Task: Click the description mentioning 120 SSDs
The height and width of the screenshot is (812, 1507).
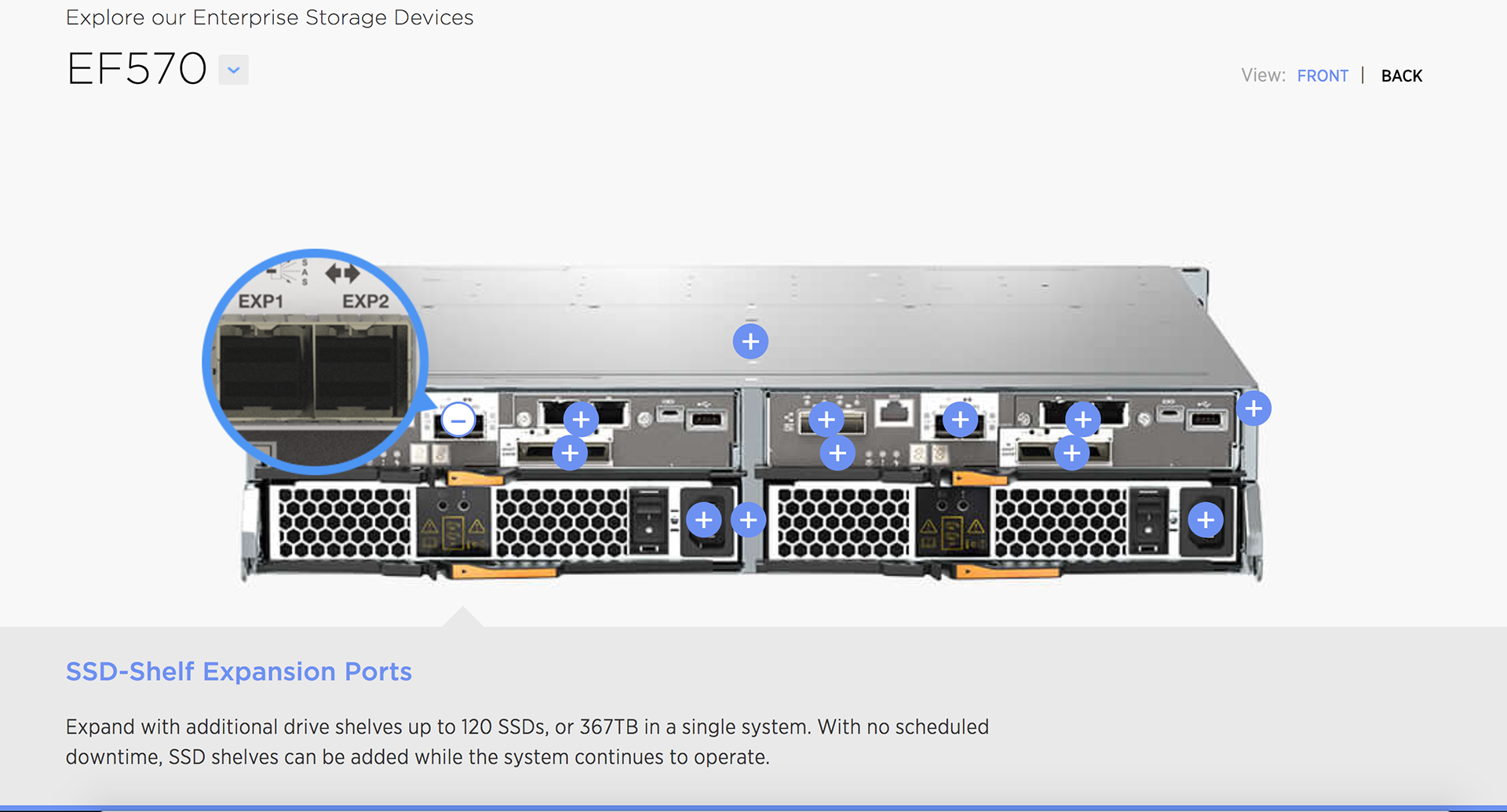Action: click(527, 741)
